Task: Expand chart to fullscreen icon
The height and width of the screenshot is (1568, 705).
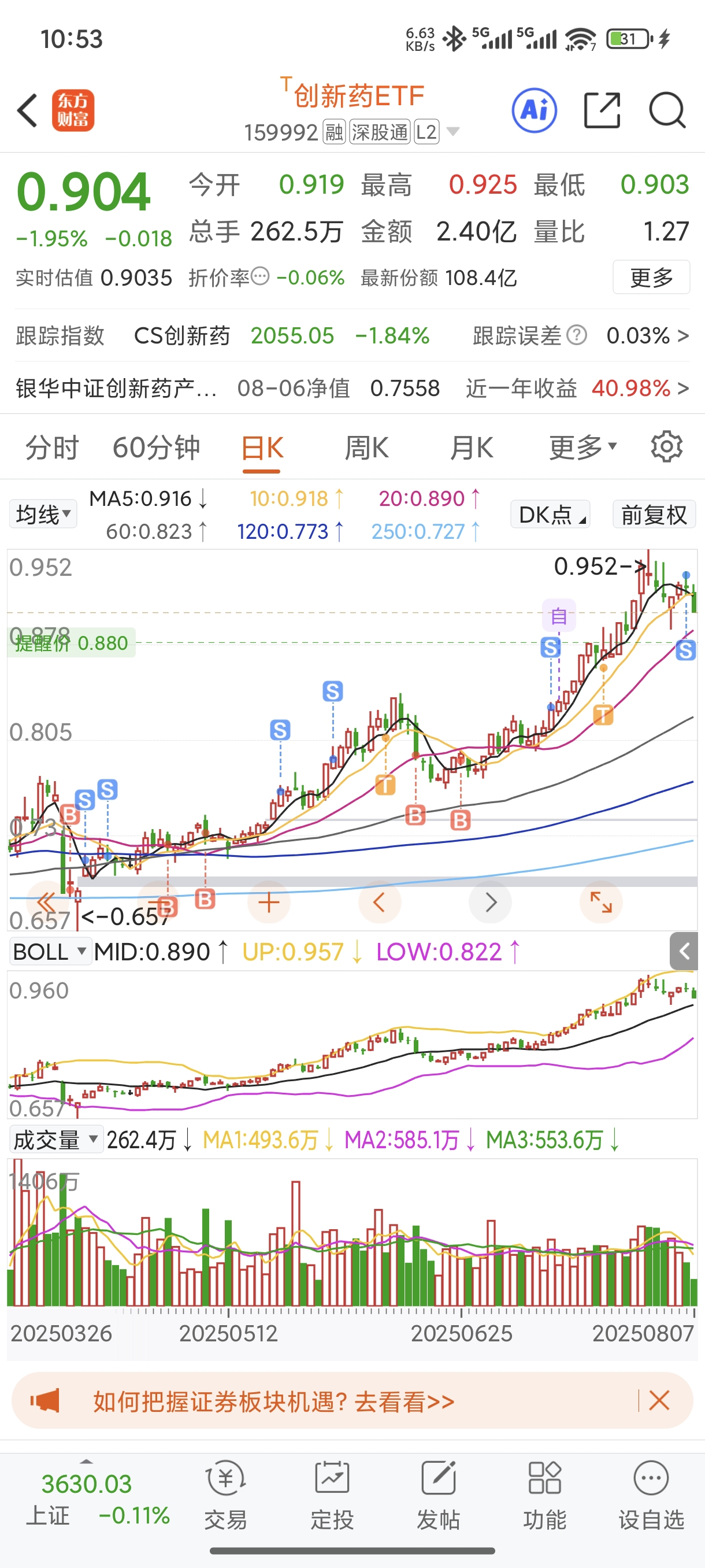Action: pyautogui.click(x=601, y=902)
